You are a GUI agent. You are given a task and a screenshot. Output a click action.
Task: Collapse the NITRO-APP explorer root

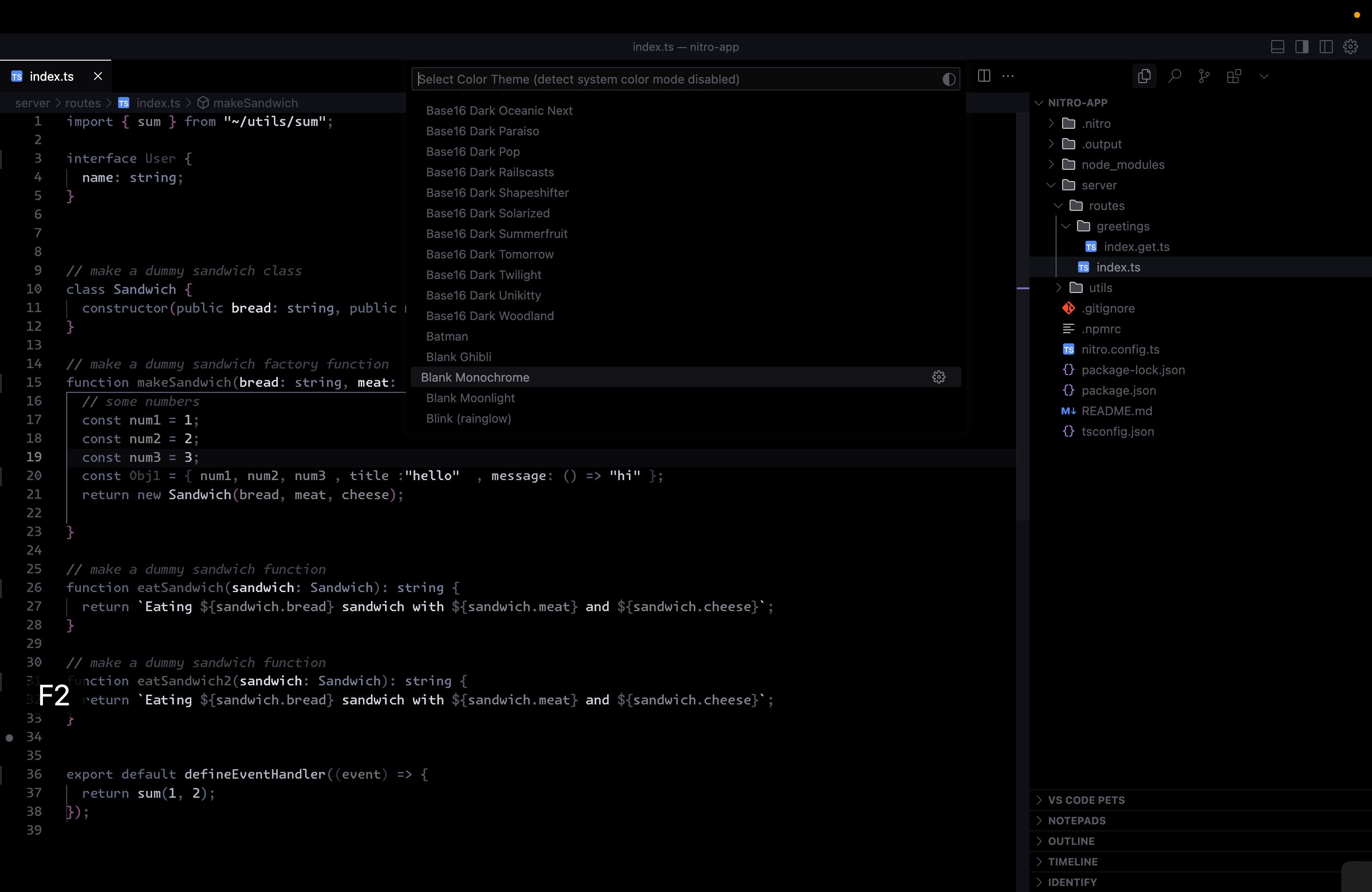(x=1200, y=103)
